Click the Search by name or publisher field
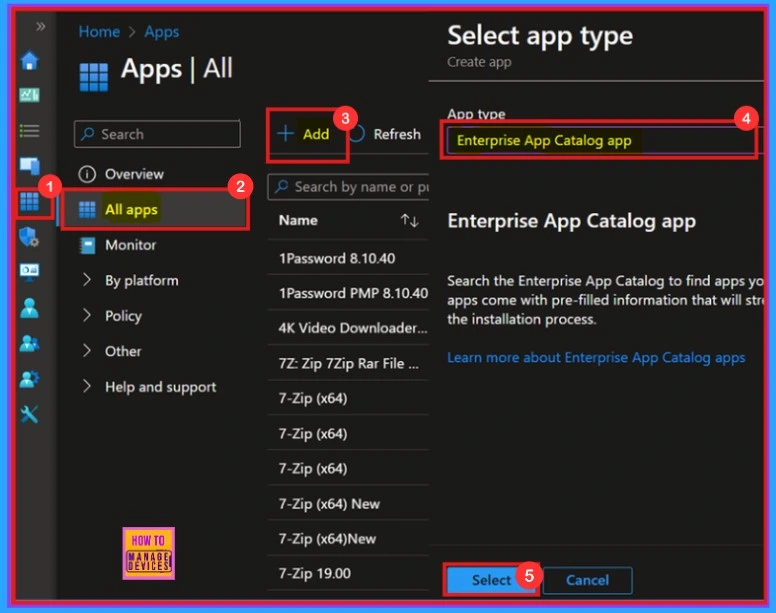This screenshot has height=613, width=776. [x=348, y=187]
